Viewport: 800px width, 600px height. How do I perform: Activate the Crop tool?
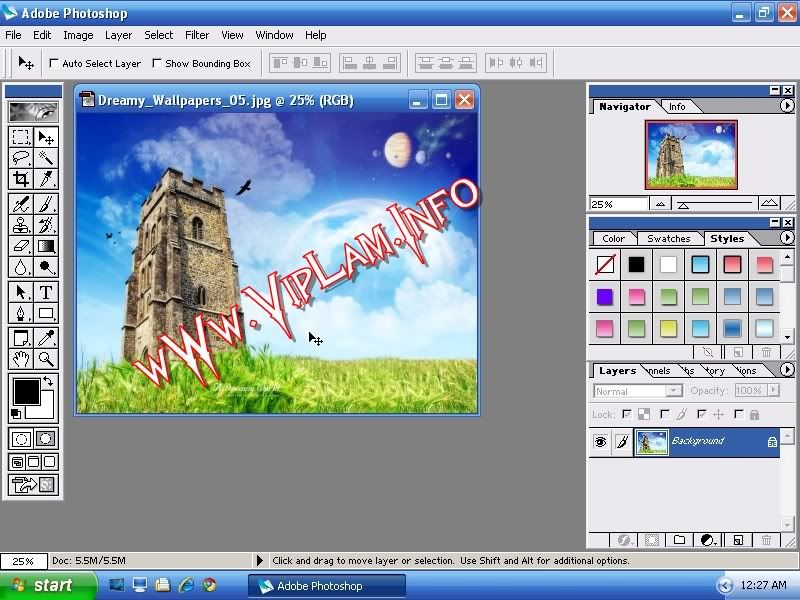21,179
